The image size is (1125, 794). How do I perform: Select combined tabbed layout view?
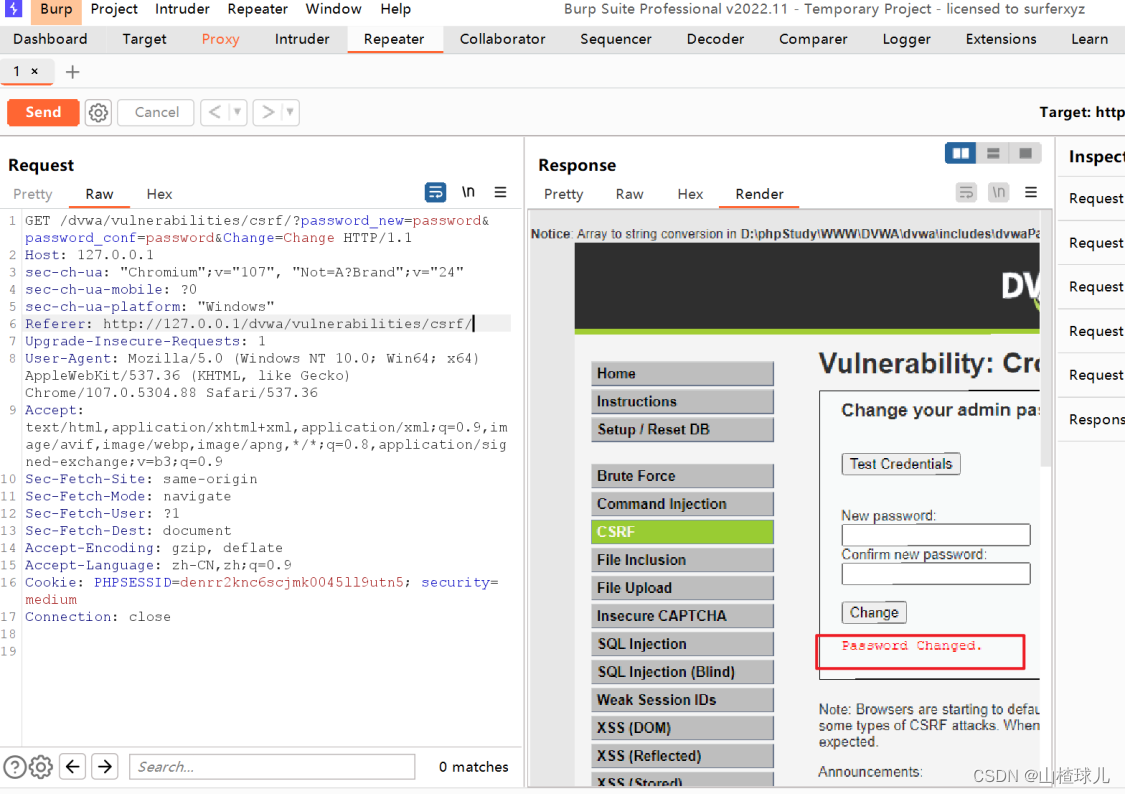coord(1025,153)
